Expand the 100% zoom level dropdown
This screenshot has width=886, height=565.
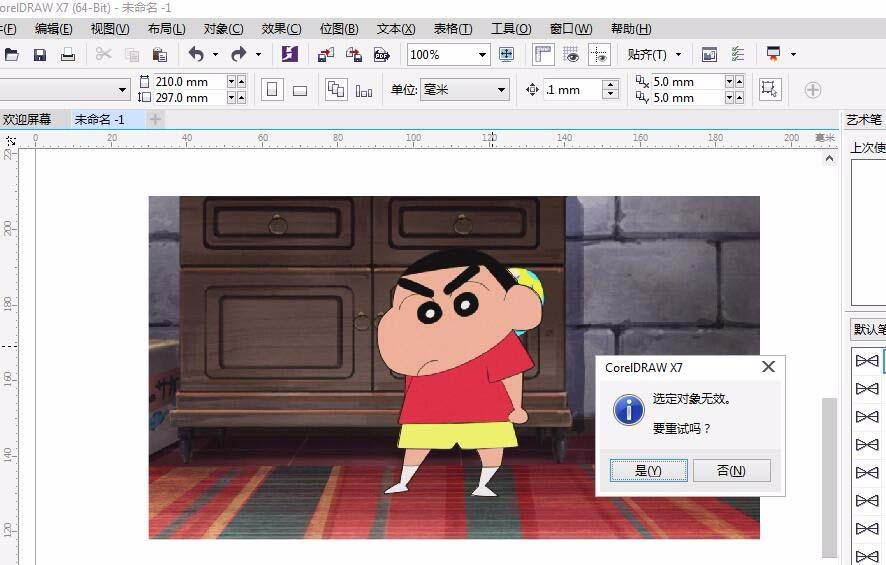coord(482,55)
